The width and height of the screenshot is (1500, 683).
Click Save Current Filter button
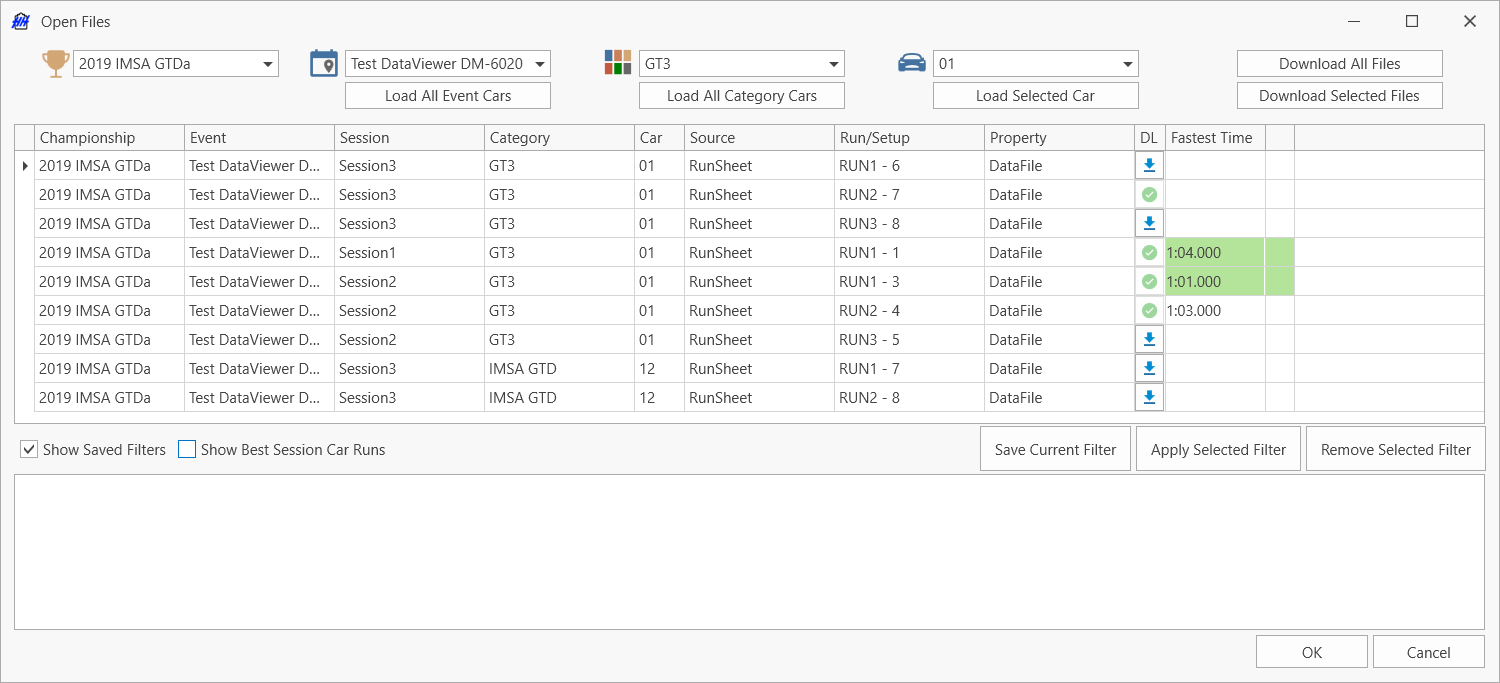[x=1055, y=450]
